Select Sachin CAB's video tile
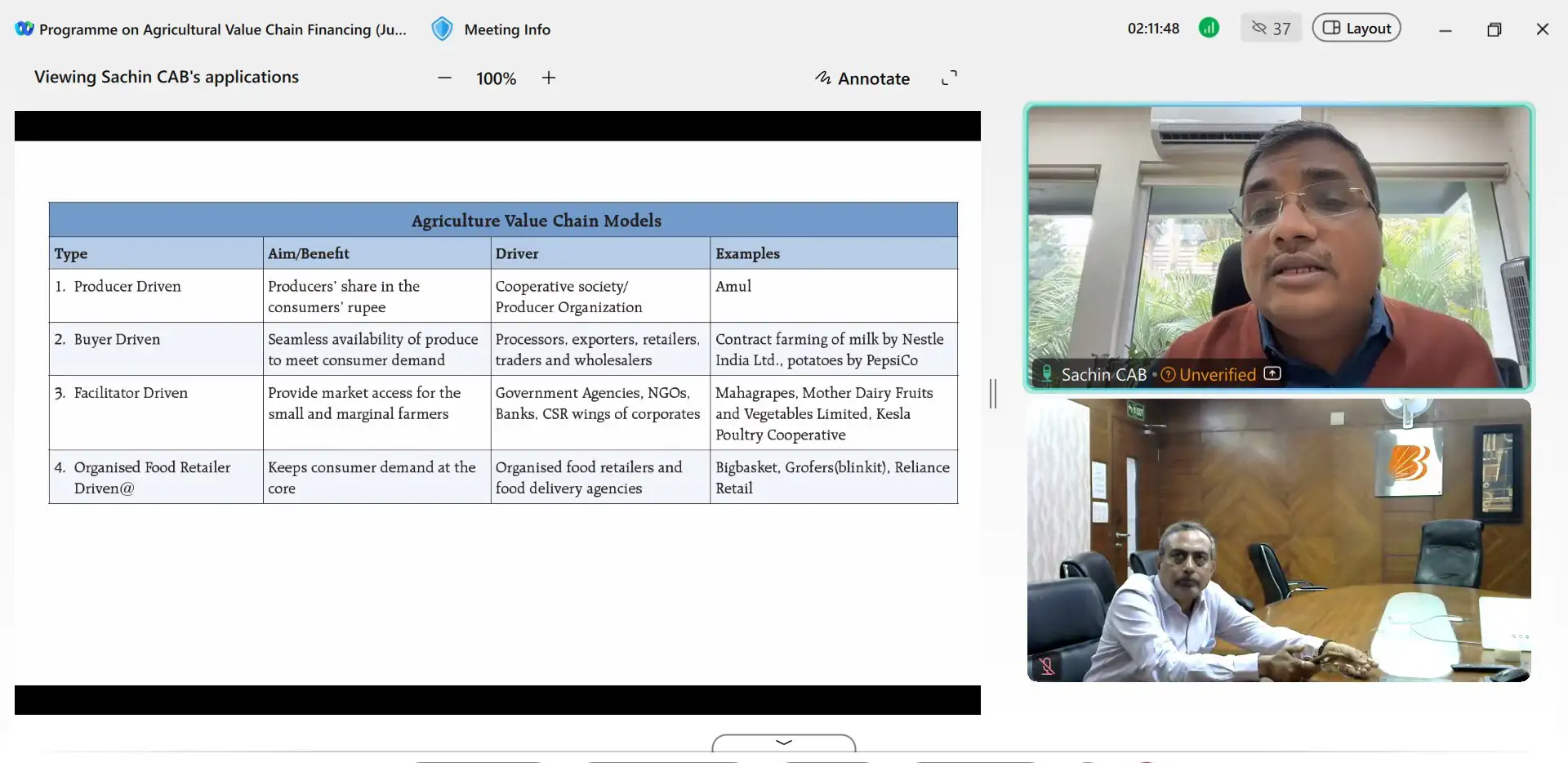This screenshot has height=763, width=1568. click(x=1279, y=247)
